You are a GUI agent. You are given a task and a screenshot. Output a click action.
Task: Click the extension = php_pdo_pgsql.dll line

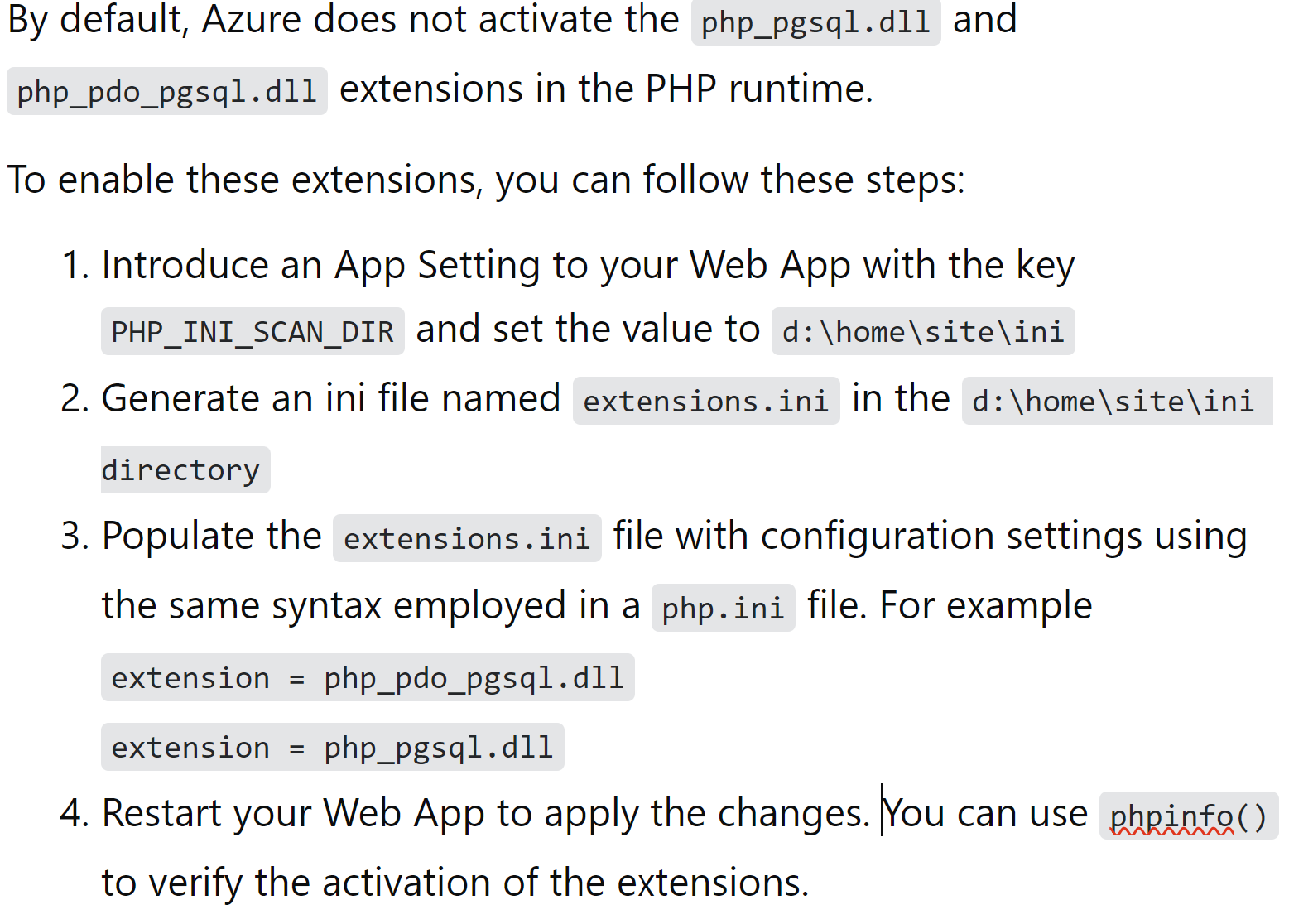click(x=368, y=678)
